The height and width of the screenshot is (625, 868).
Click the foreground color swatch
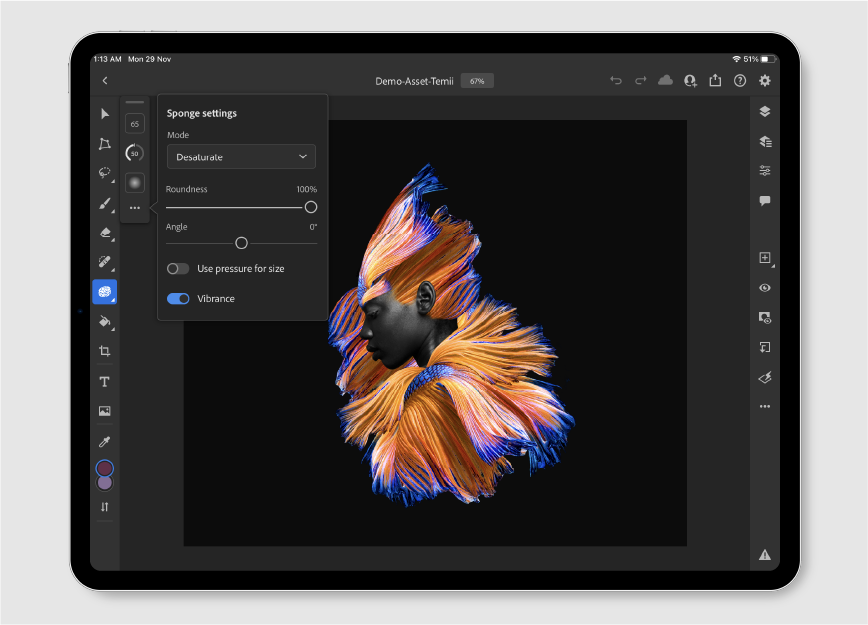click(104, 468)
